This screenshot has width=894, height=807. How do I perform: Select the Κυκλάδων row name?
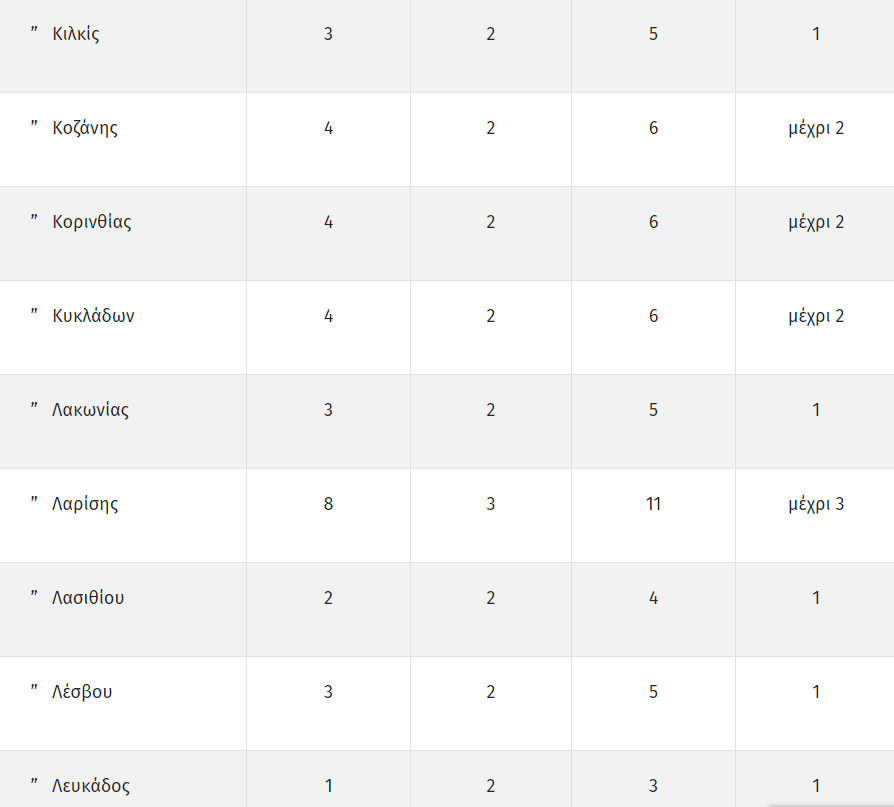click(x=94, y=316)
